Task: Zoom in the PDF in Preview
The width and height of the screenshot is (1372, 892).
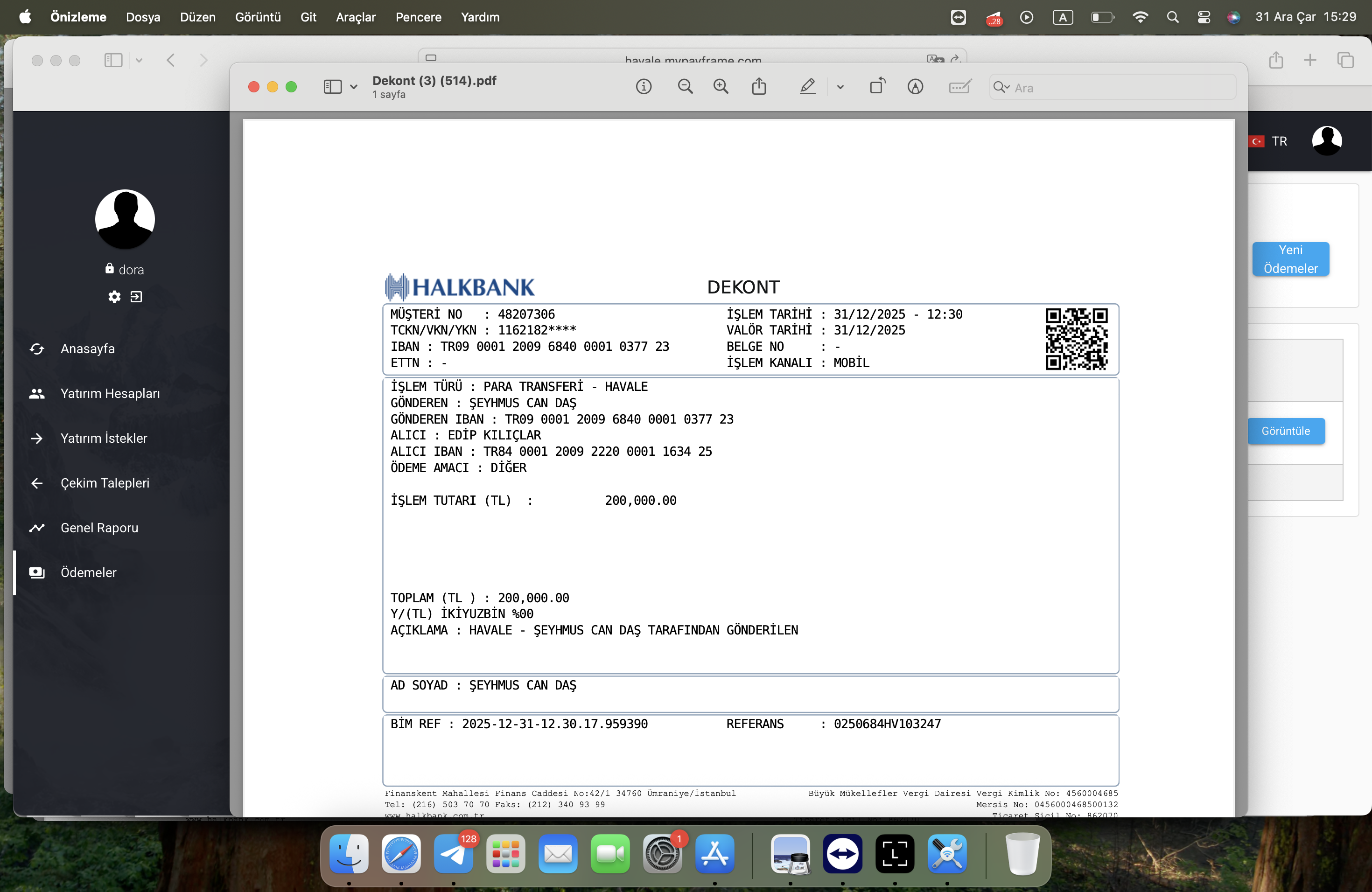Action: coord(721,87)
